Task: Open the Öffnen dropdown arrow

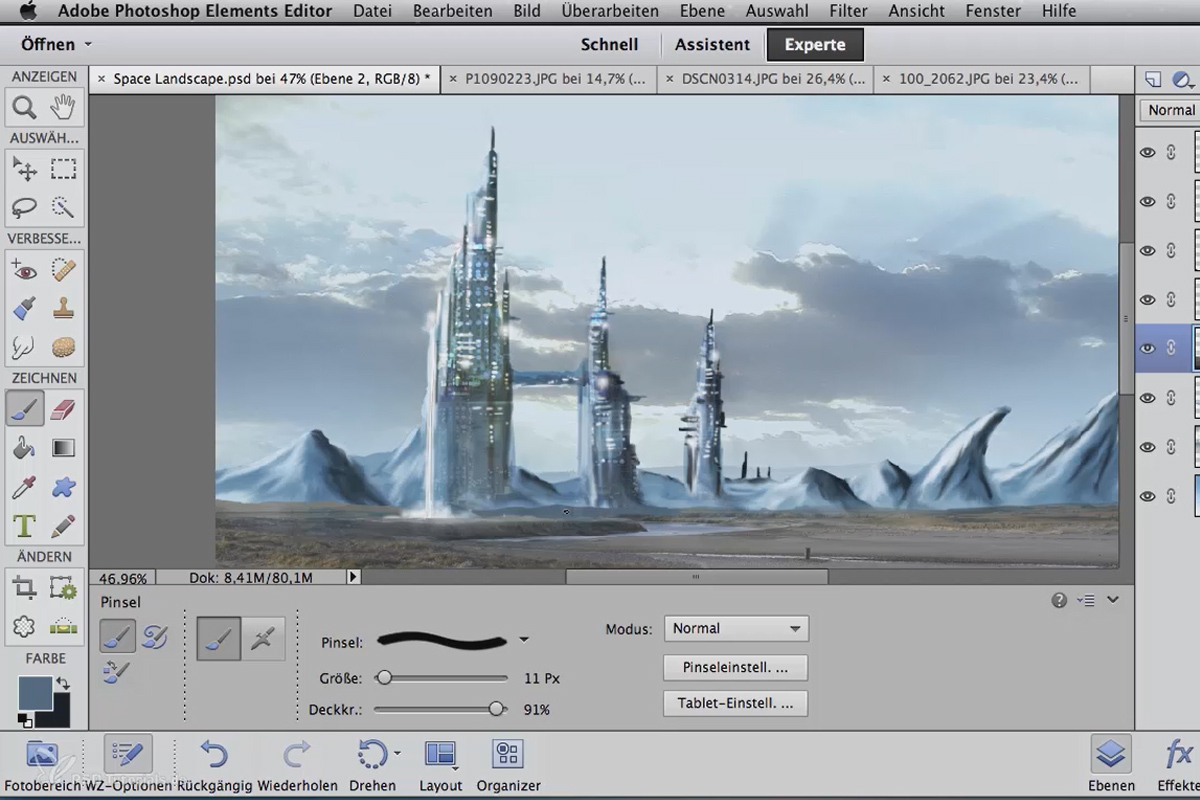Action: click(88, 45)
